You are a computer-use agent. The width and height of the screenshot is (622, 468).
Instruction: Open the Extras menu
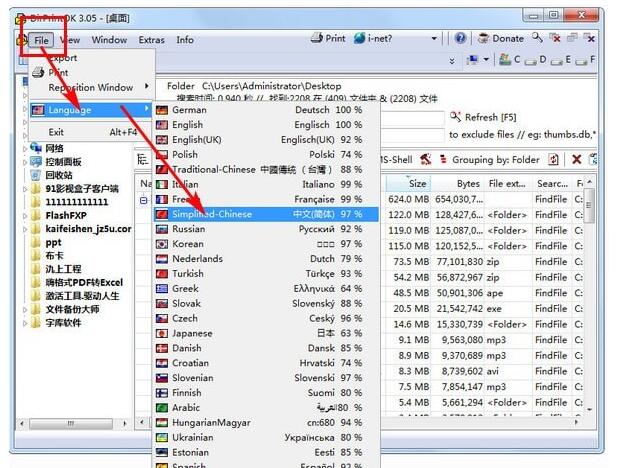pyautogui.click(x=152, y=40)
